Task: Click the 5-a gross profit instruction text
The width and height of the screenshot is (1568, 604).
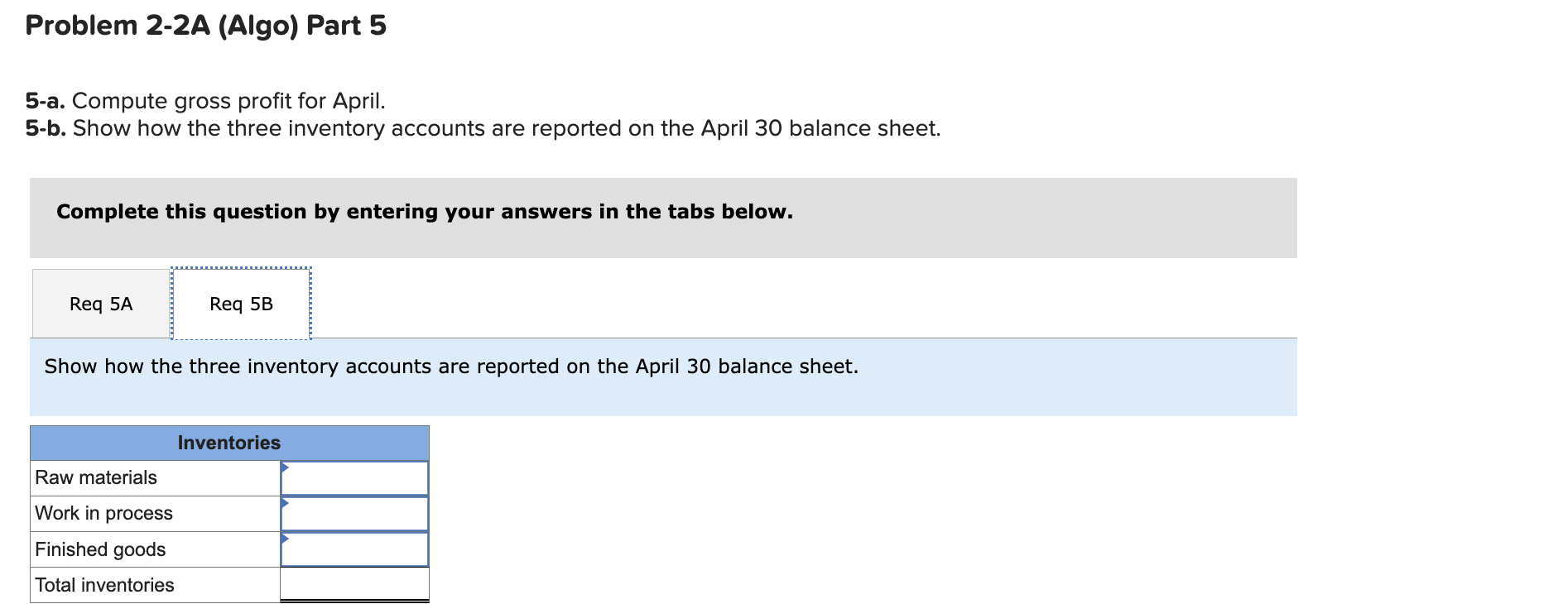Action: click(x=204, y=100)
